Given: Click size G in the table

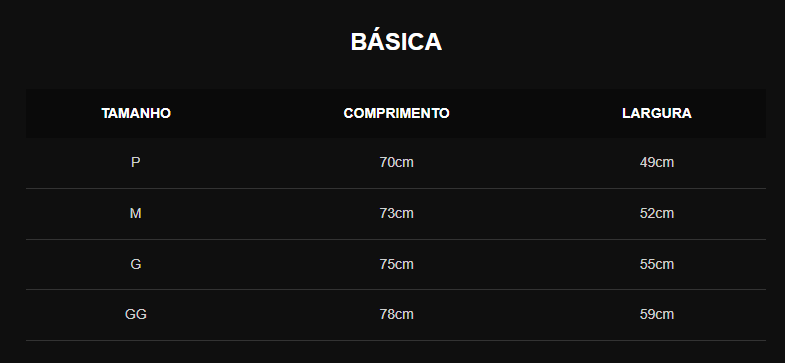Looking at the screenshot, I should pos(136,264).
